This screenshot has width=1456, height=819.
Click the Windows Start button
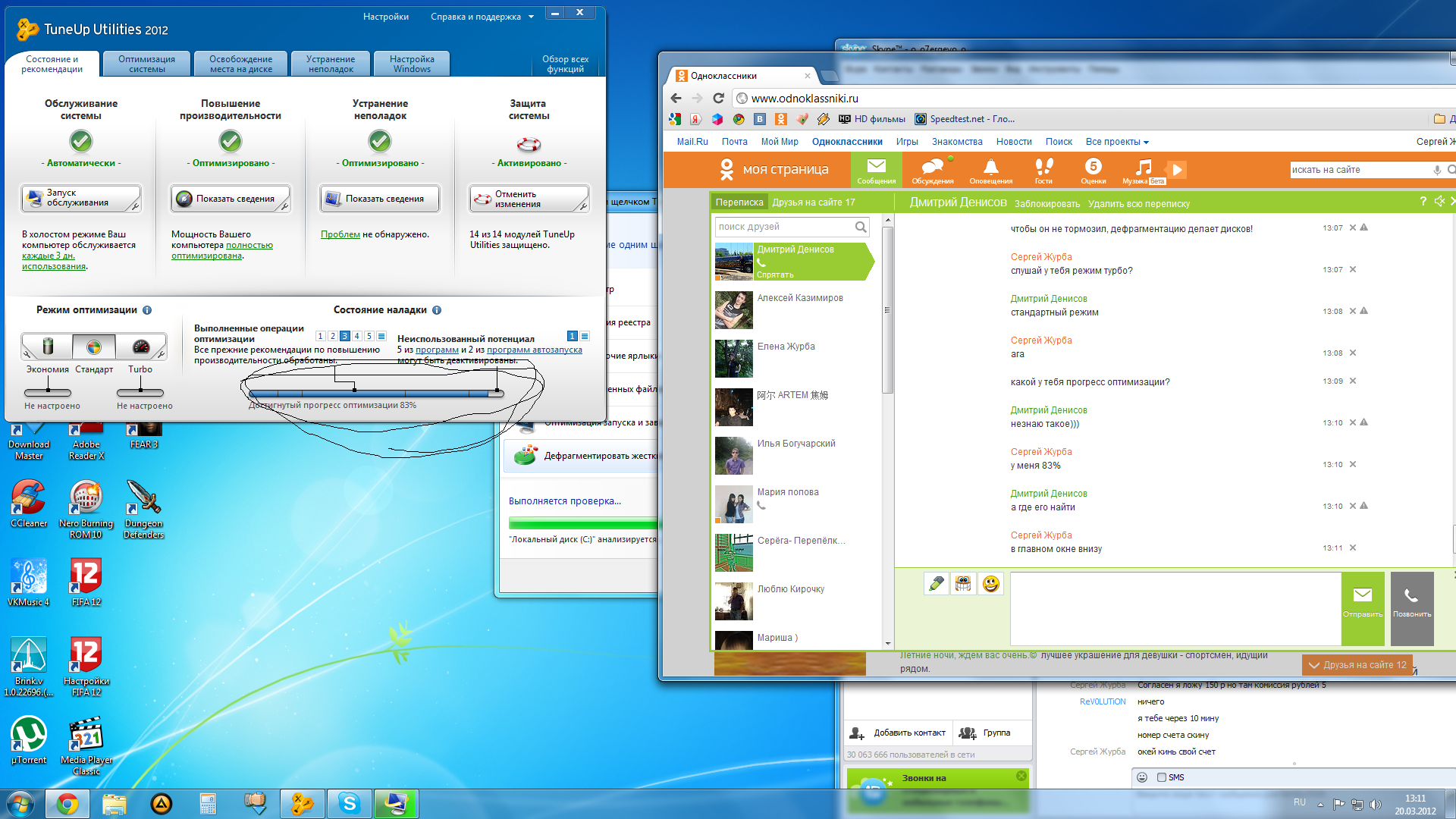coord(20,804)
